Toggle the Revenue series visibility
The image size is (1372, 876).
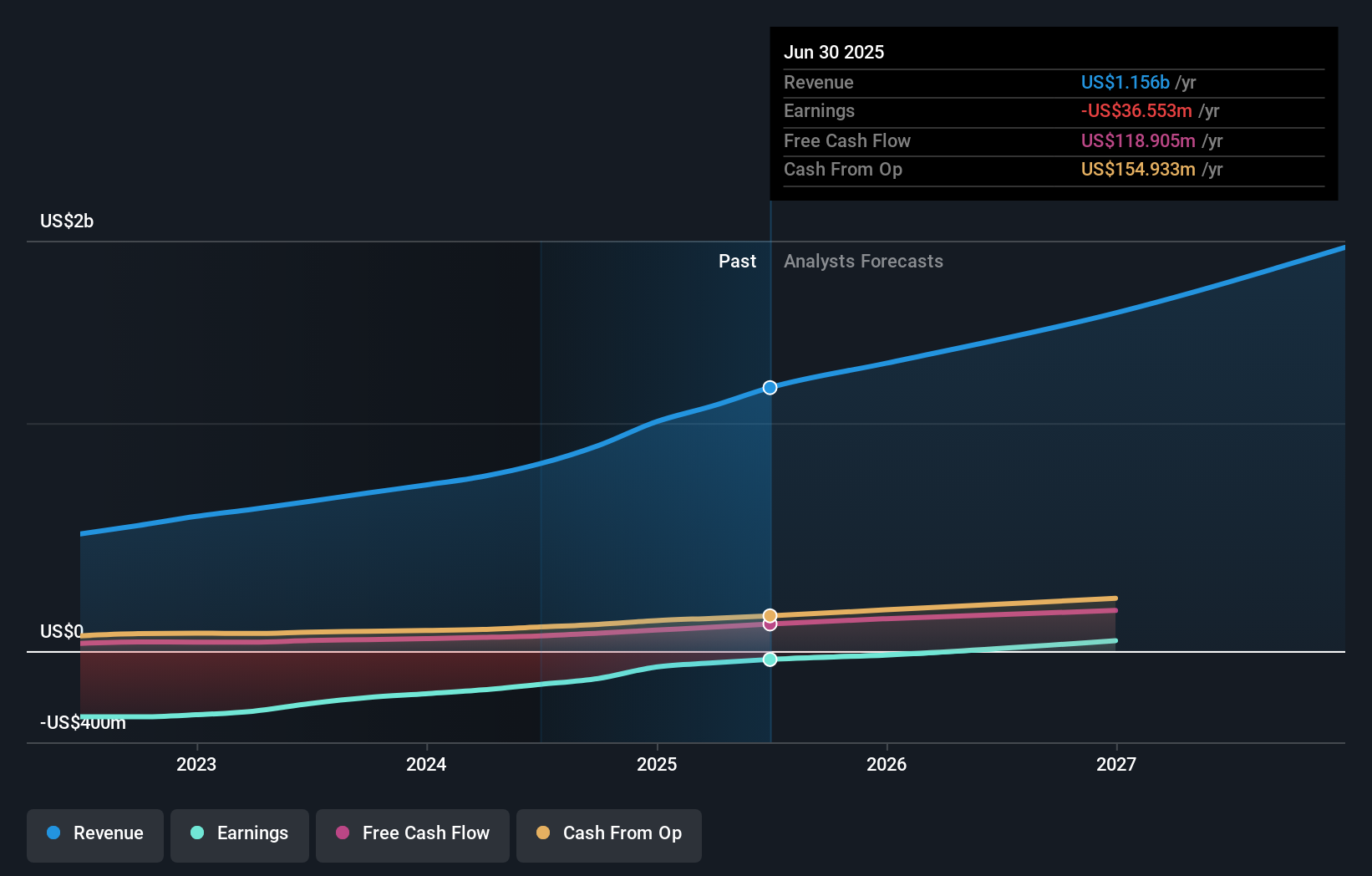click(94, 834)
